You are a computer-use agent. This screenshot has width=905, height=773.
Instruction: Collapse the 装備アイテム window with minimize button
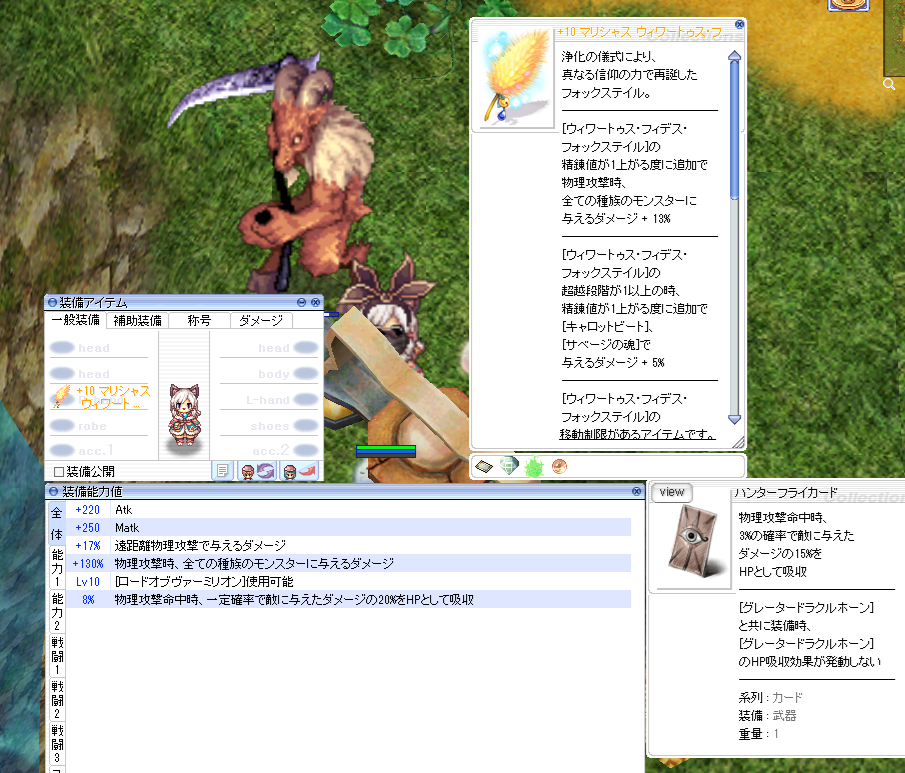coord(301,302)
